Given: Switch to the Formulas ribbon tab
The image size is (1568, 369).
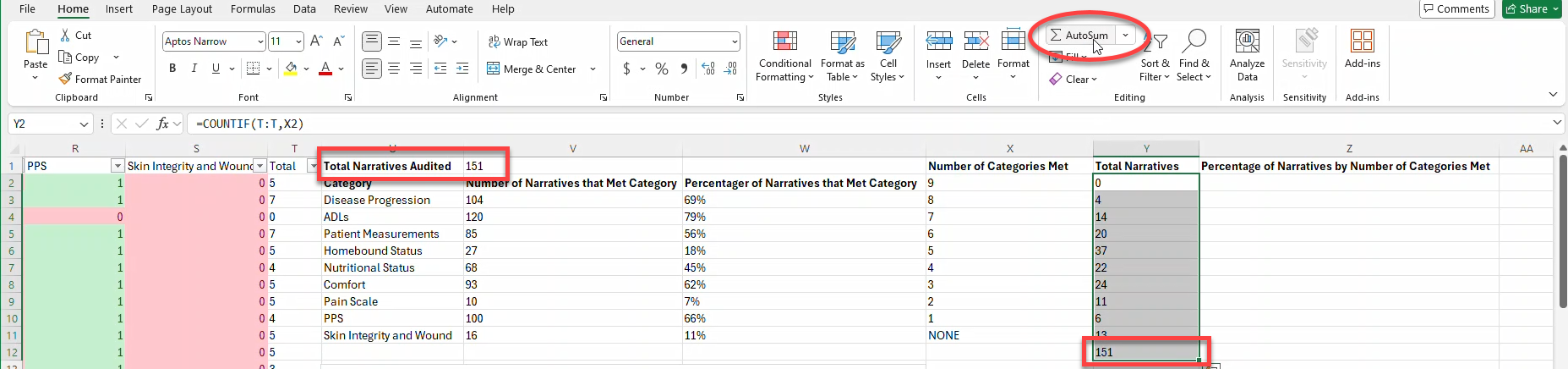Looking at the screenshot, I should pos(253,9).
